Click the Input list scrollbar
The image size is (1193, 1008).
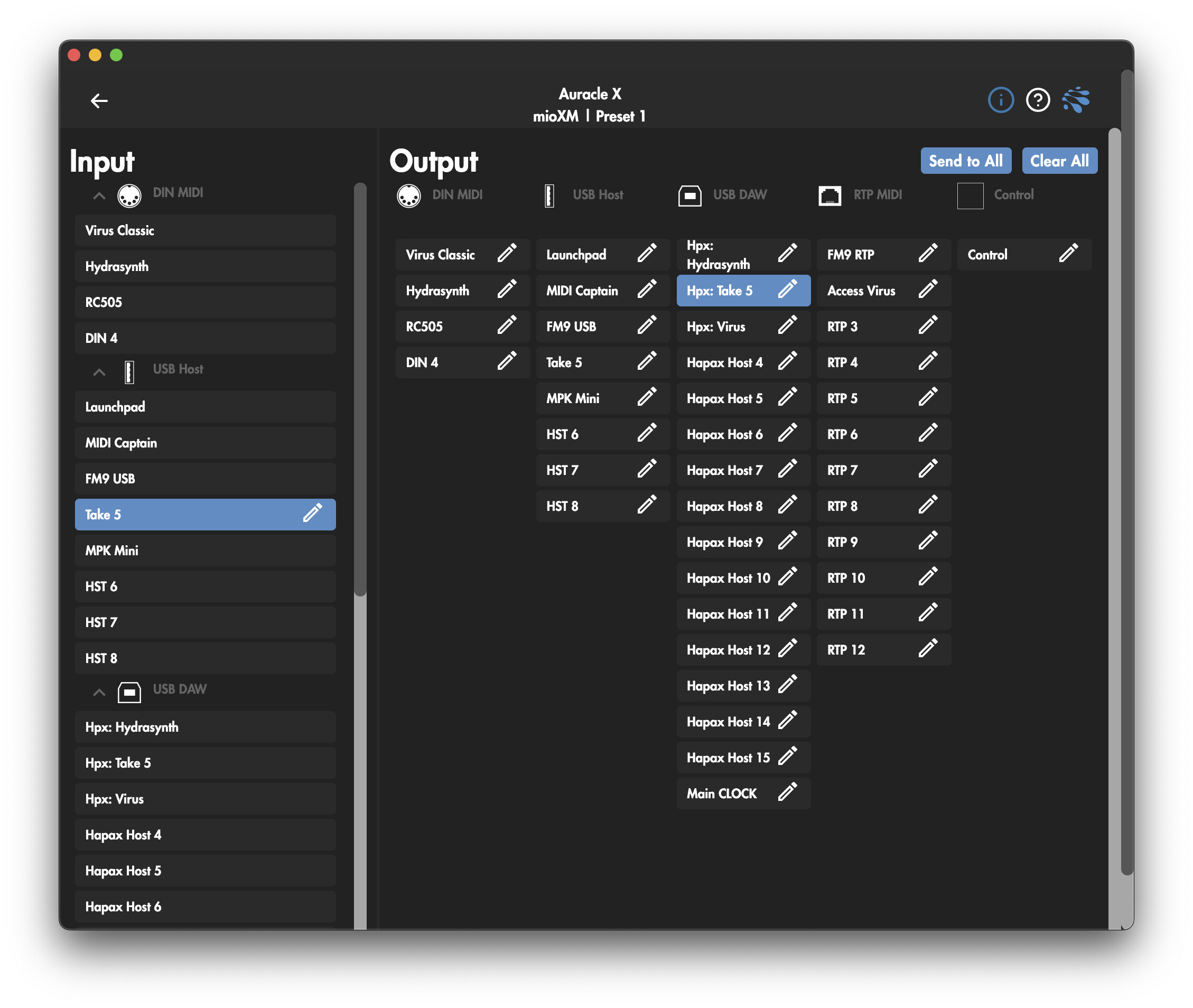pos(359,389)
